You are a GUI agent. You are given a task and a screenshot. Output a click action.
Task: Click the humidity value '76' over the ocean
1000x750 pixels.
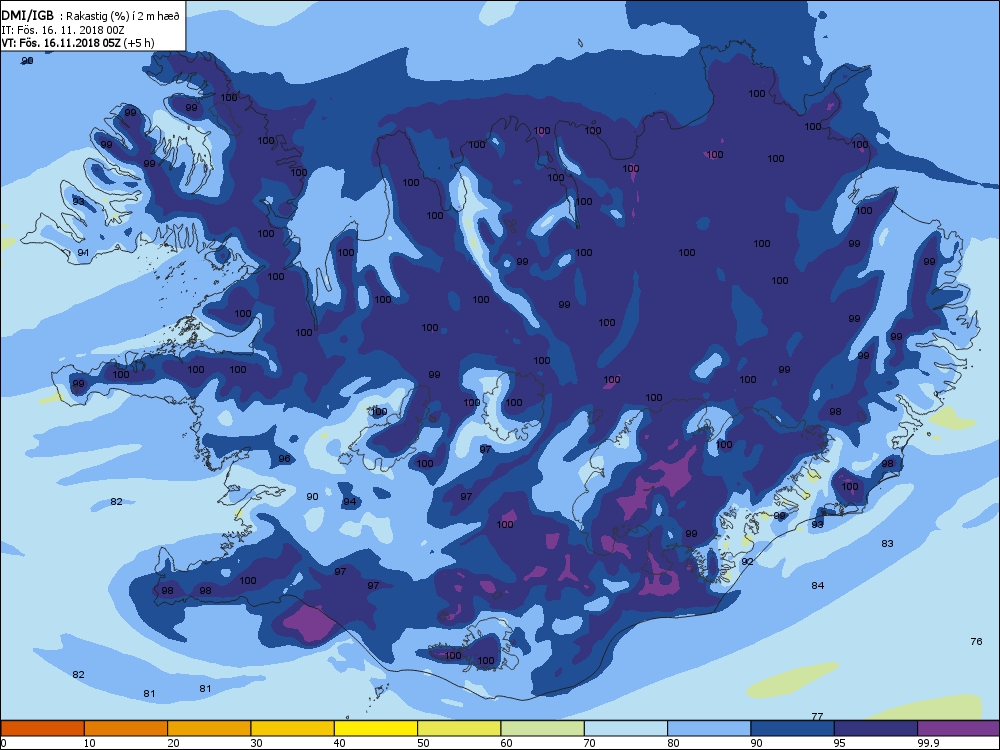click(976, 642)
